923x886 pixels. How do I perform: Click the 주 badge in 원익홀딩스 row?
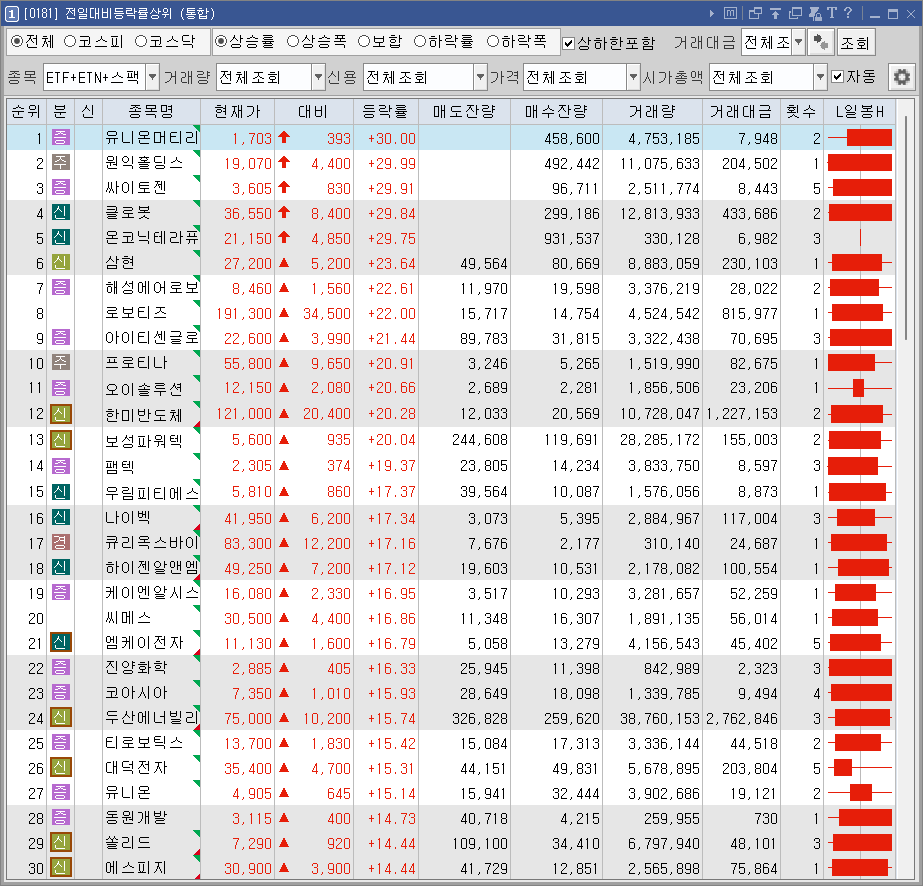[61, 162]
